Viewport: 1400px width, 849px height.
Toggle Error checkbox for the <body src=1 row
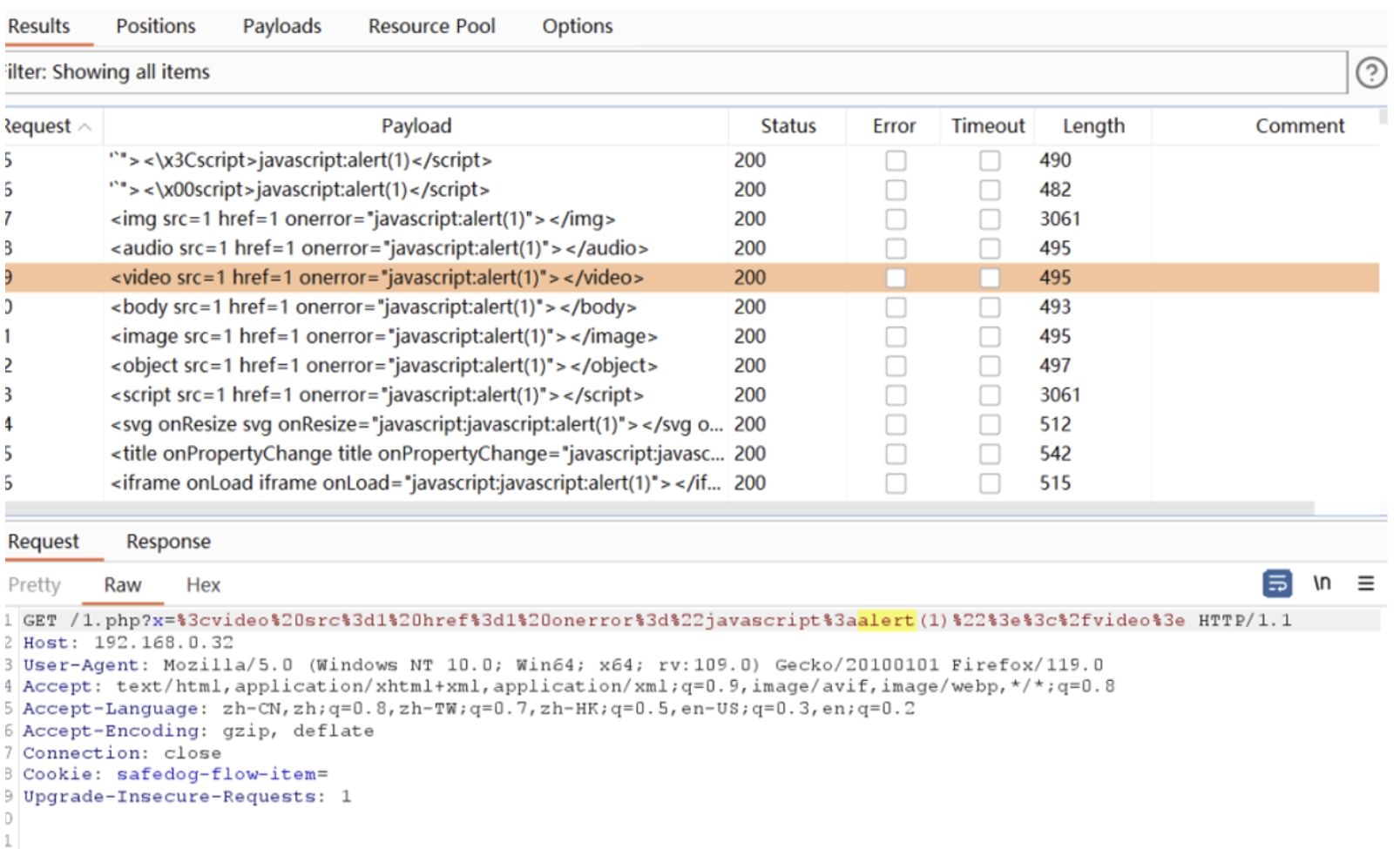(896, 307)
